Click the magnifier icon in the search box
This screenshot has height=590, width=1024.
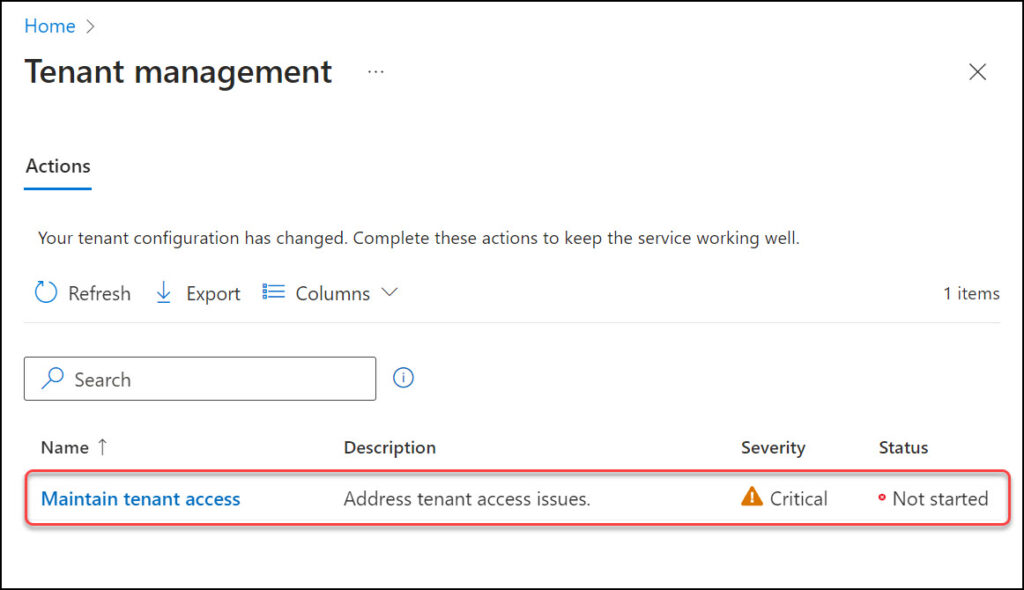coord(52,378)
